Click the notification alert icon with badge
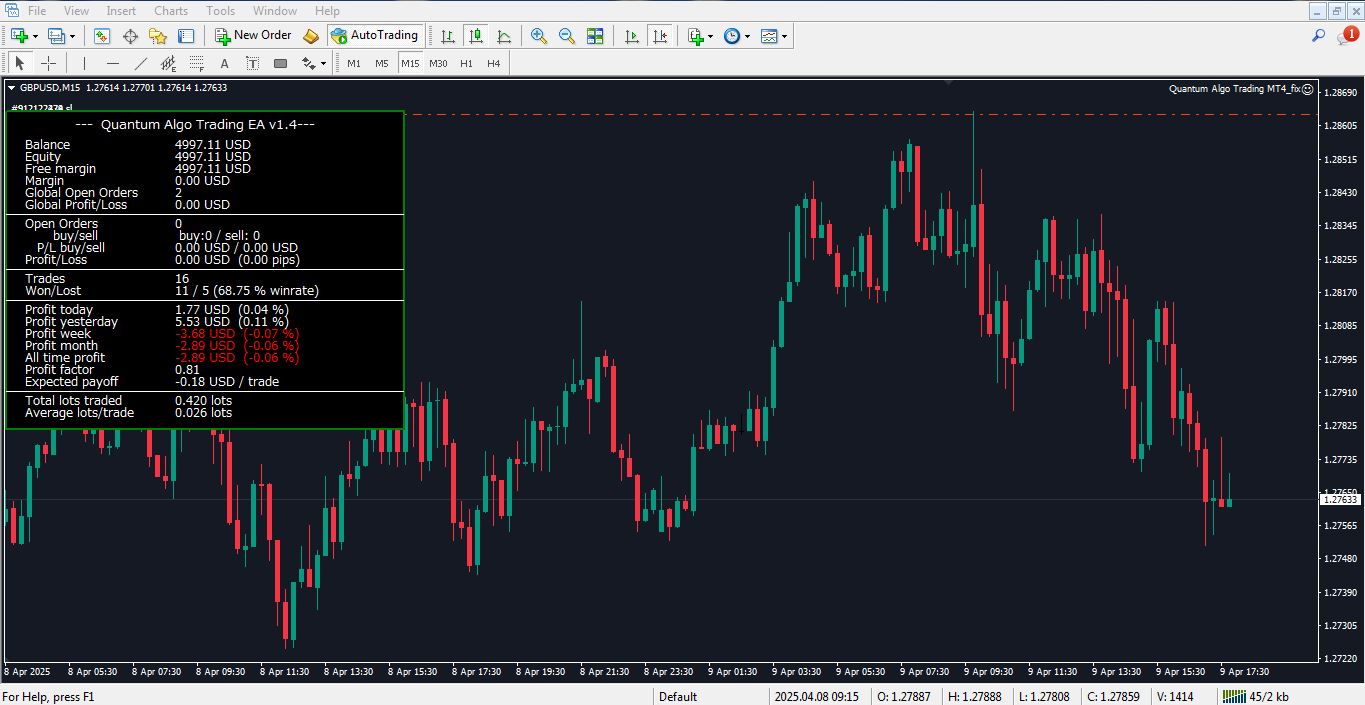 [1346, 36]
